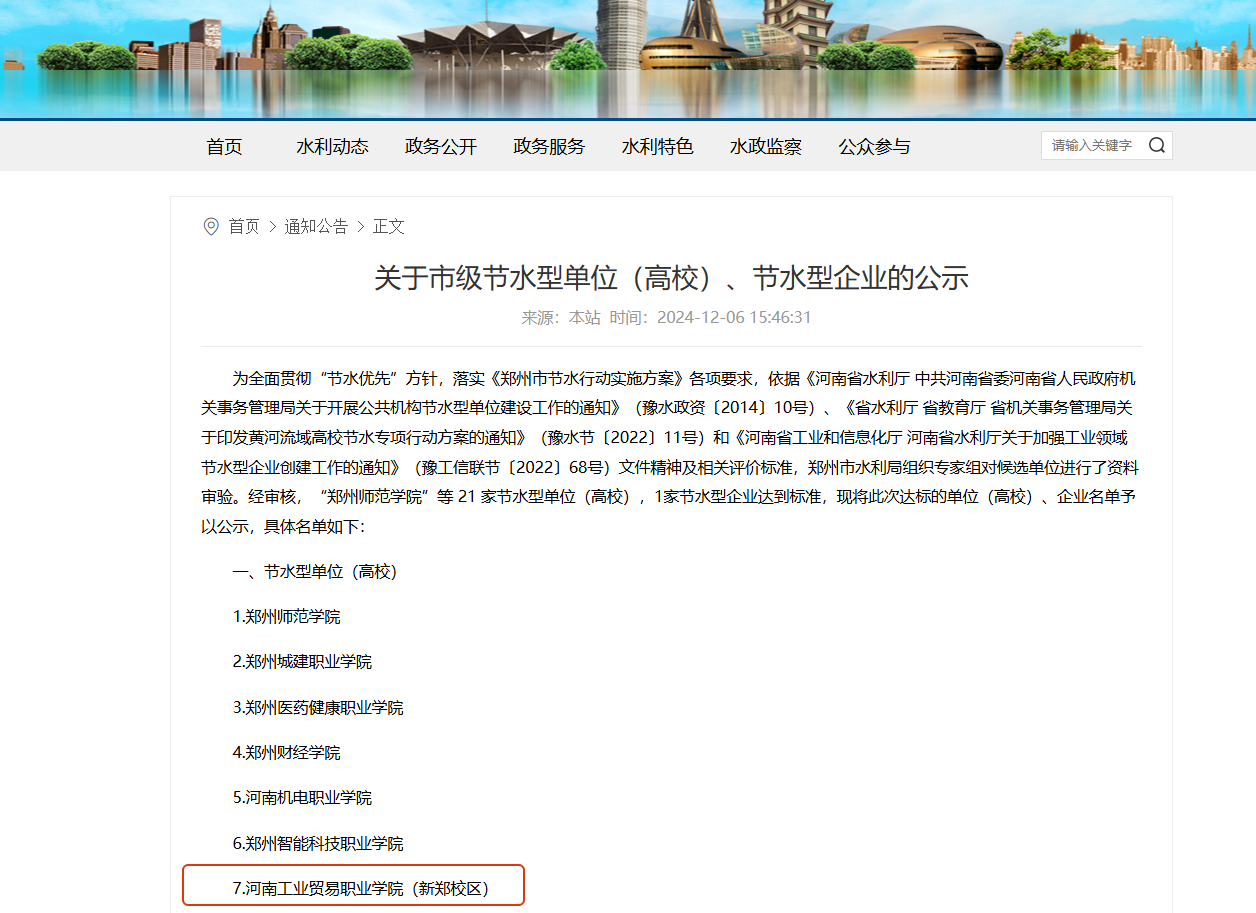Open the 公众参与 menu item
The width and height of the screenshot is (1256, 913).
(x=874, y=146)
